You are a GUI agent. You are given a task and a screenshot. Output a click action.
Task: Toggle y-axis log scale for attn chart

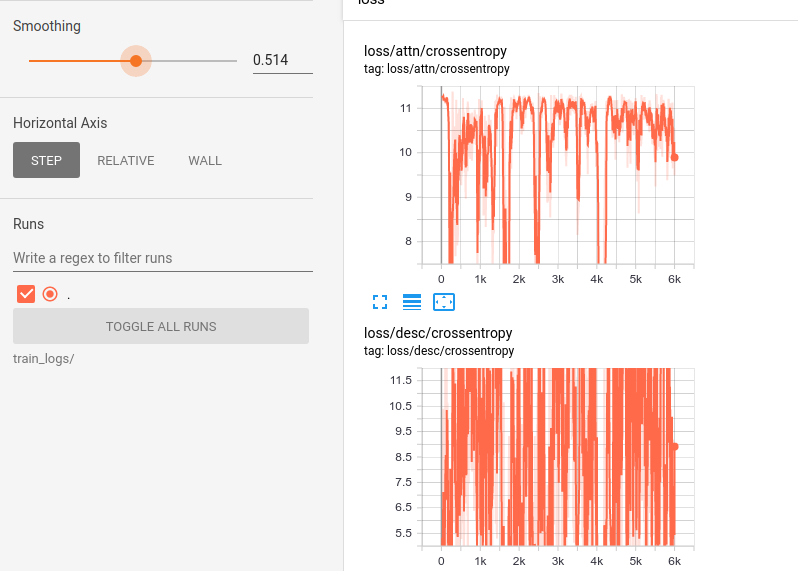click(x=412, y=302)
